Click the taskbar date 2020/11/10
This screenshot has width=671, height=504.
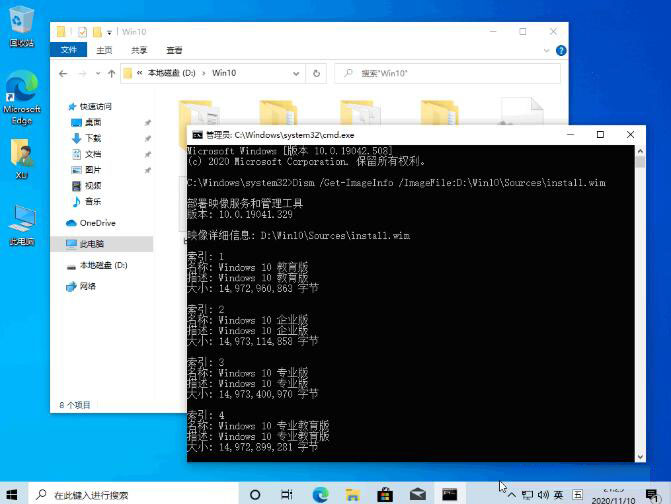pyautogui.click(x=613, y=500)
